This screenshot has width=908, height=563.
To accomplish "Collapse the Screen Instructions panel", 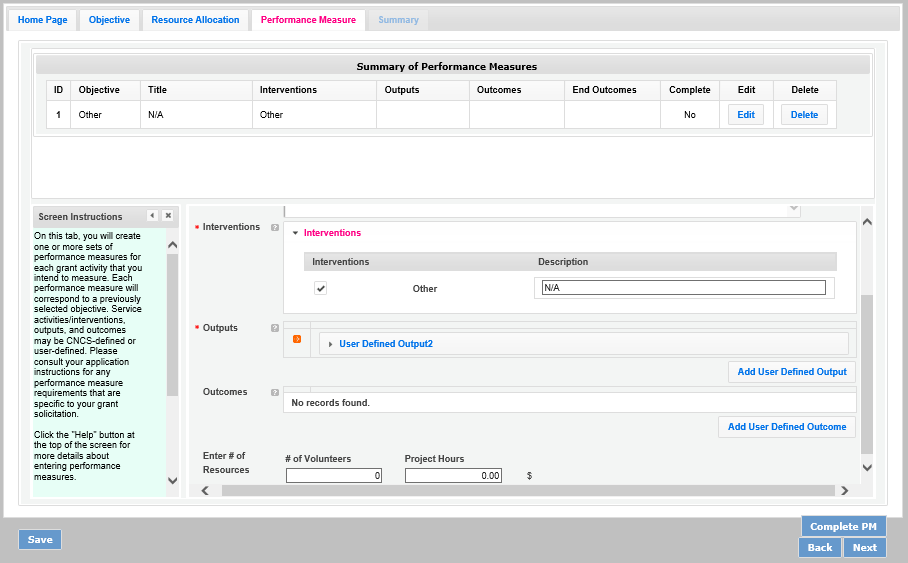I will (x=152, y=216).
